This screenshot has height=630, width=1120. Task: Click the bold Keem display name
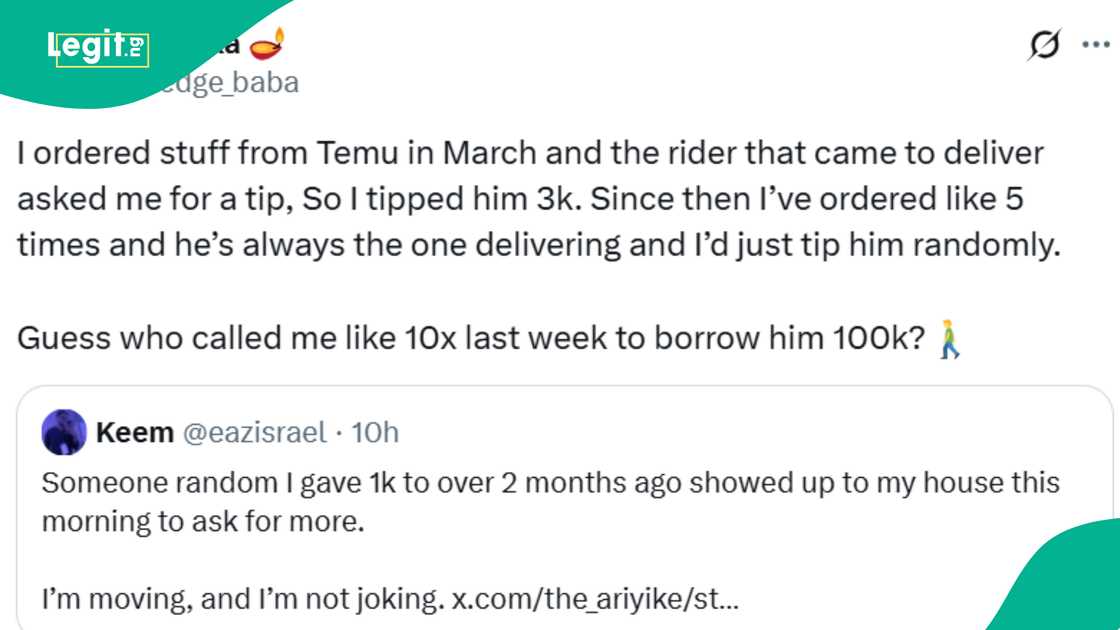point(131,432)
